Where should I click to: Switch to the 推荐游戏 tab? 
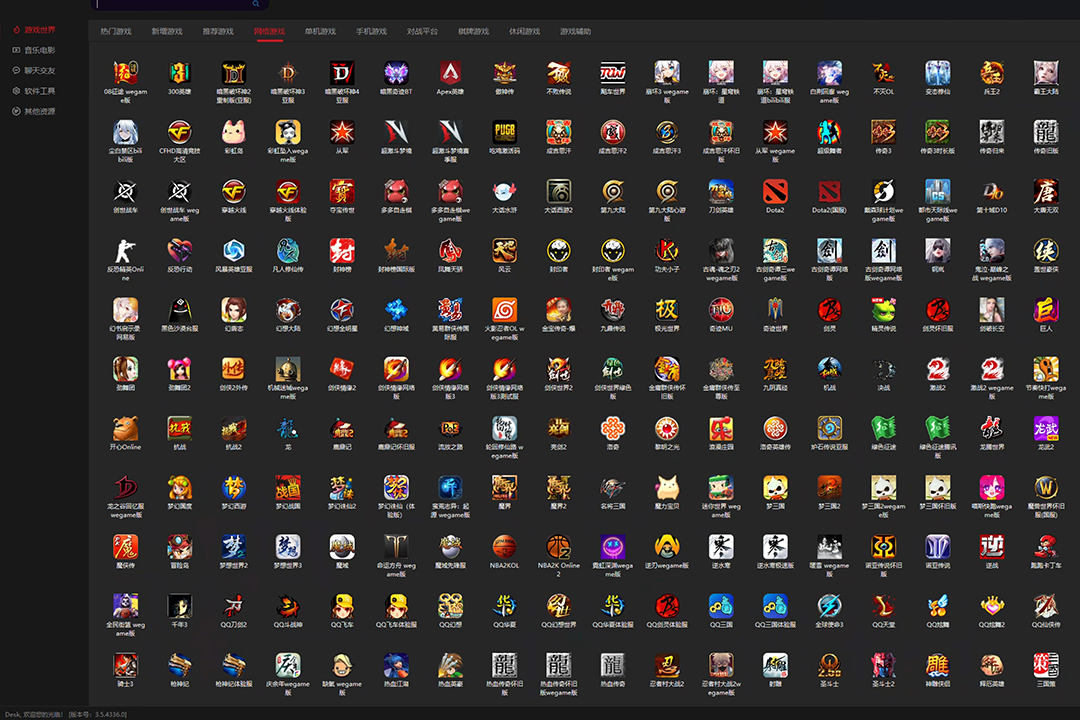coord(218,31)
